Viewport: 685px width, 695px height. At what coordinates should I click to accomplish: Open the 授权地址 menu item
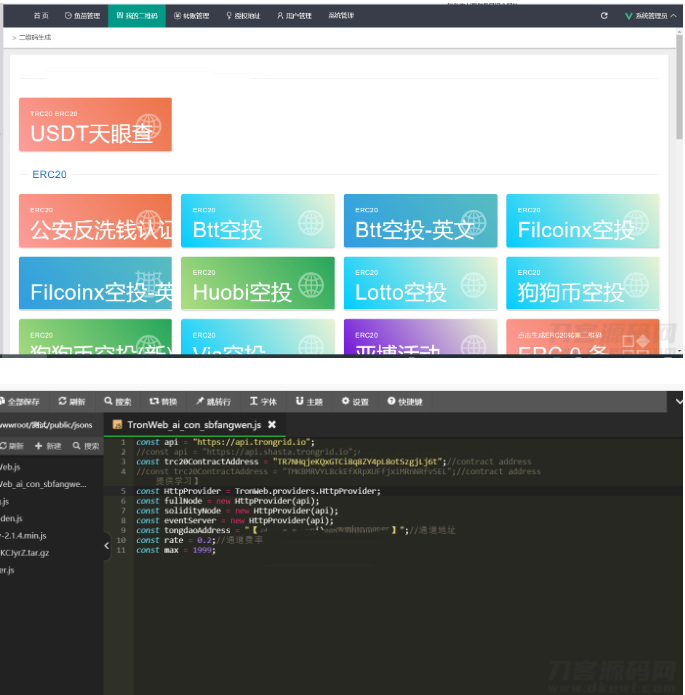coord(243,16)
